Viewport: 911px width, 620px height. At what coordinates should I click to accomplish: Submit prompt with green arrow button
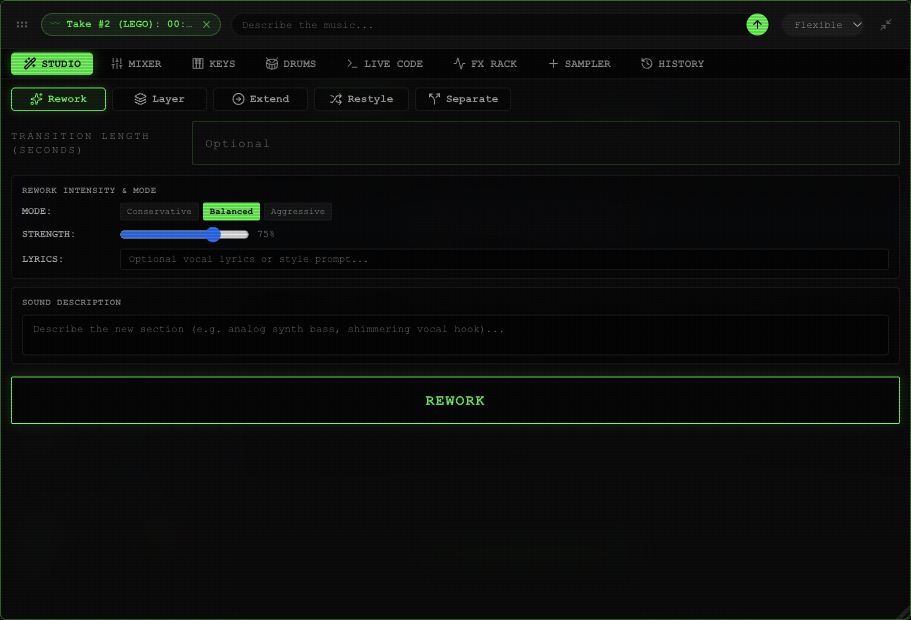coord(757,24)
